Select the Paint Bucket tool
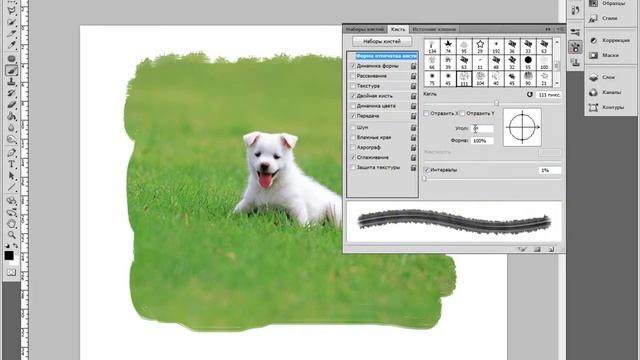The height and width of the screenshot is (360, 640). (x=11, y=116)
